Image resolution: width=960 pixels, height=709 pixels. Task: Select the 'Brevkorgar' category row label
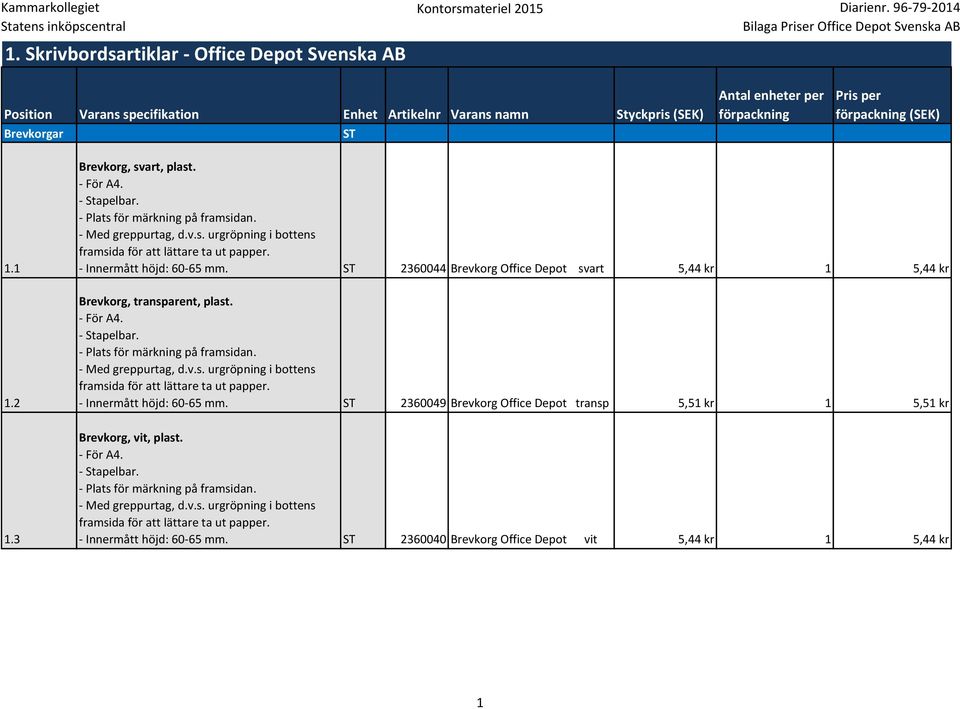click(x=34, y=133)
